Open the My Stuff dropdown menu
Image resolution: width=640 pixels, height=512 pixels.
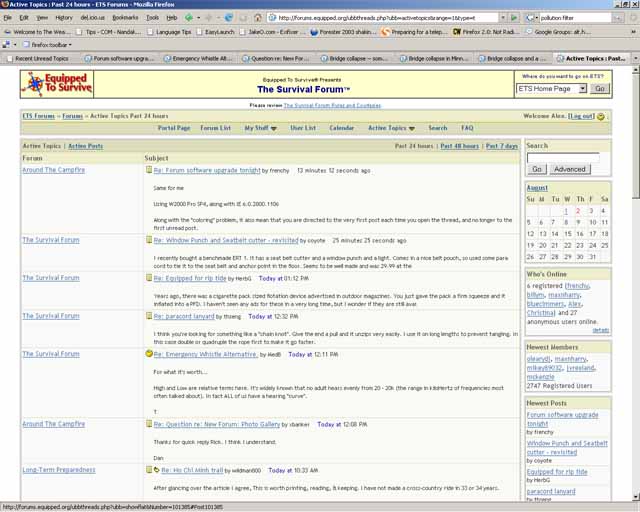pyautogui.click(x=260, y=128)
